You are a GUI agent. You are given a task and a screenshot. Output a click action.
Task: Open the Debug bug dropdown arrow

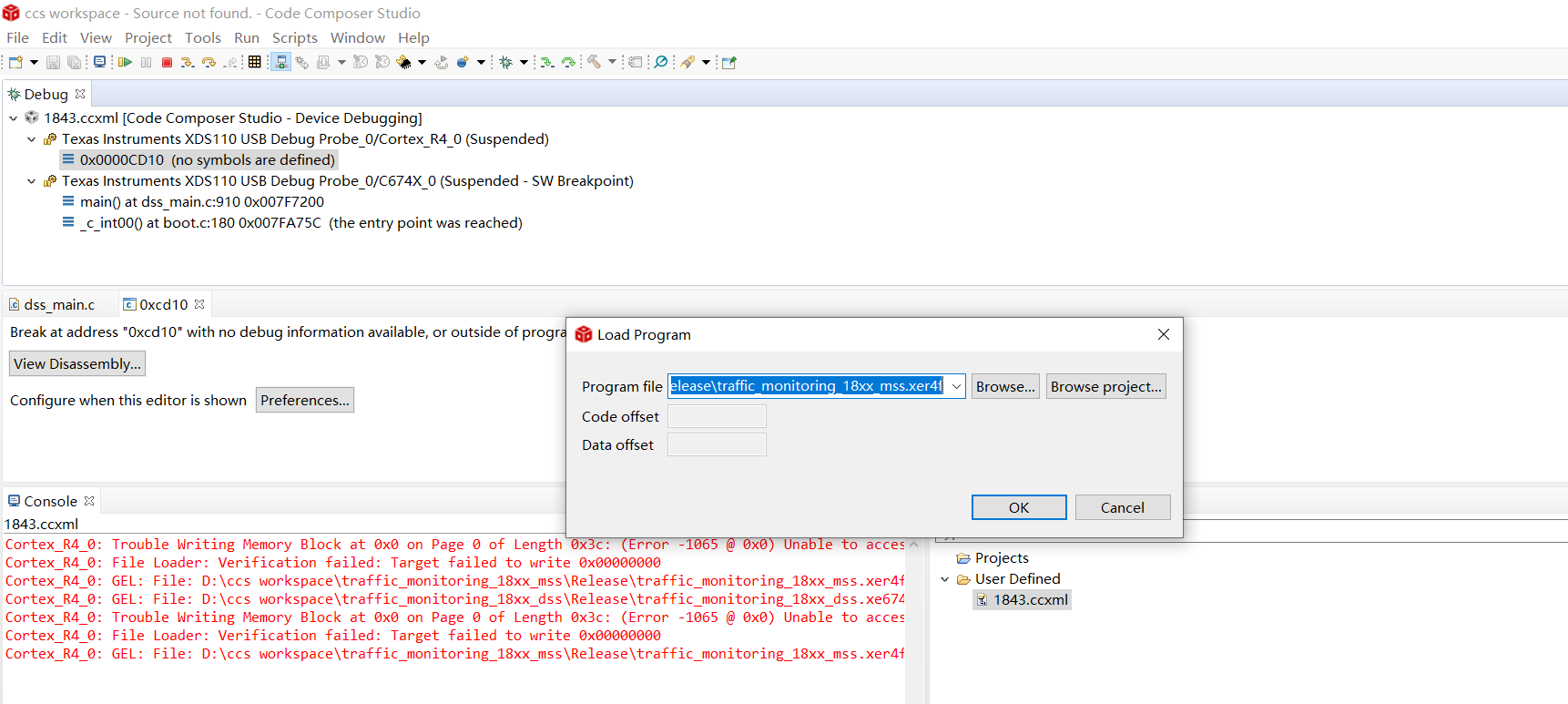(x=524, y=62)
